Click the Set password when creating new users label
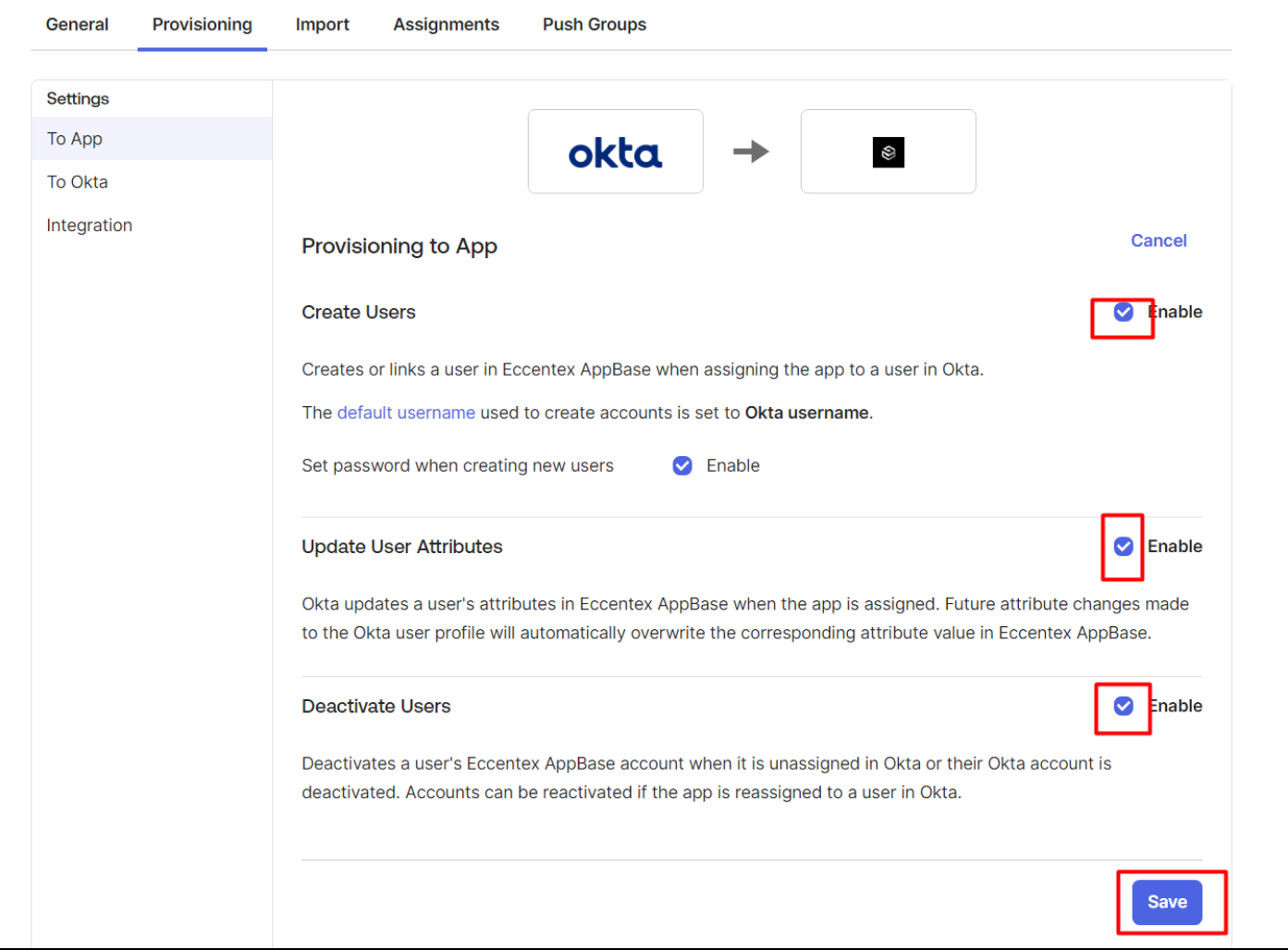The width and height of the screenshot is (1288, 950). coord(458,465)
